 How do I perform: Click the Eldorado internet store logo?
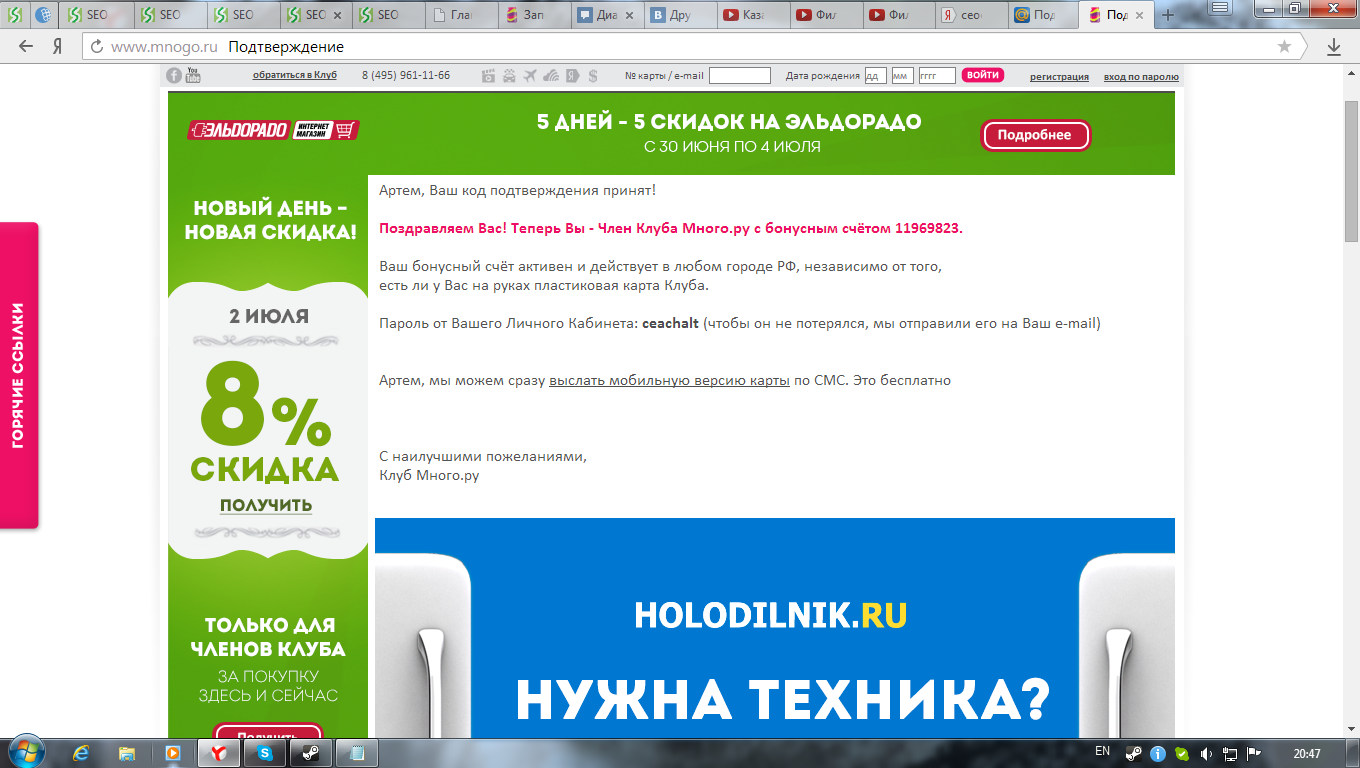[273, 130]
